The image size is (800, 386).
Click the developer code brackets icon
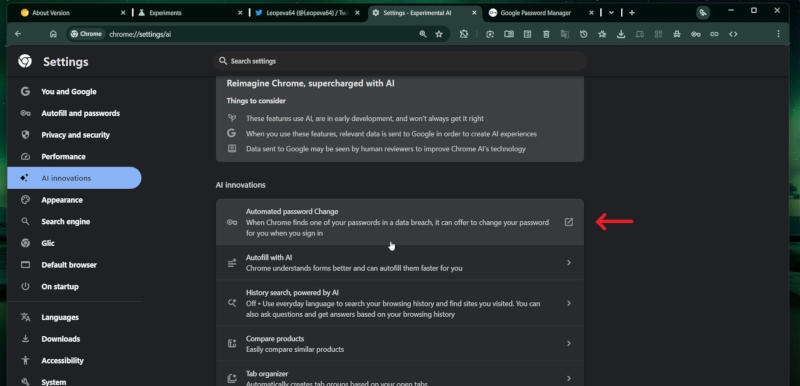click(733, 34)
